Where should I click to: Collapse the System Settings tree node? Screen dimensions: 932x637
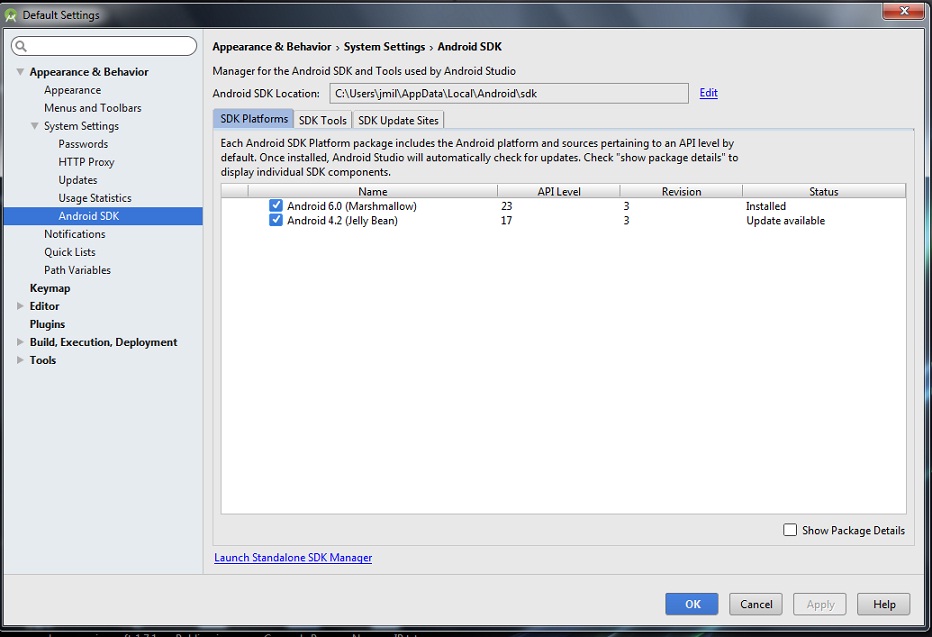click(x=35, y=126)
